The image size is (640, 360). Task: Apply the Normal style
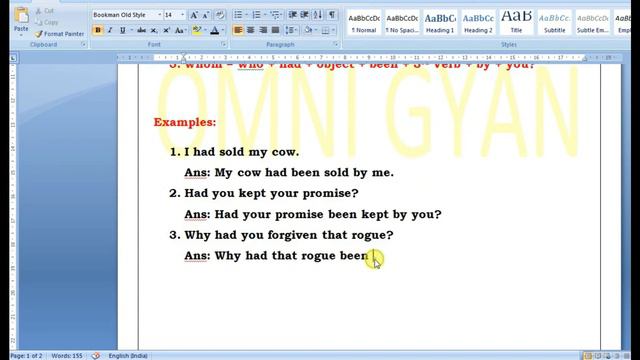coord(364,23)
